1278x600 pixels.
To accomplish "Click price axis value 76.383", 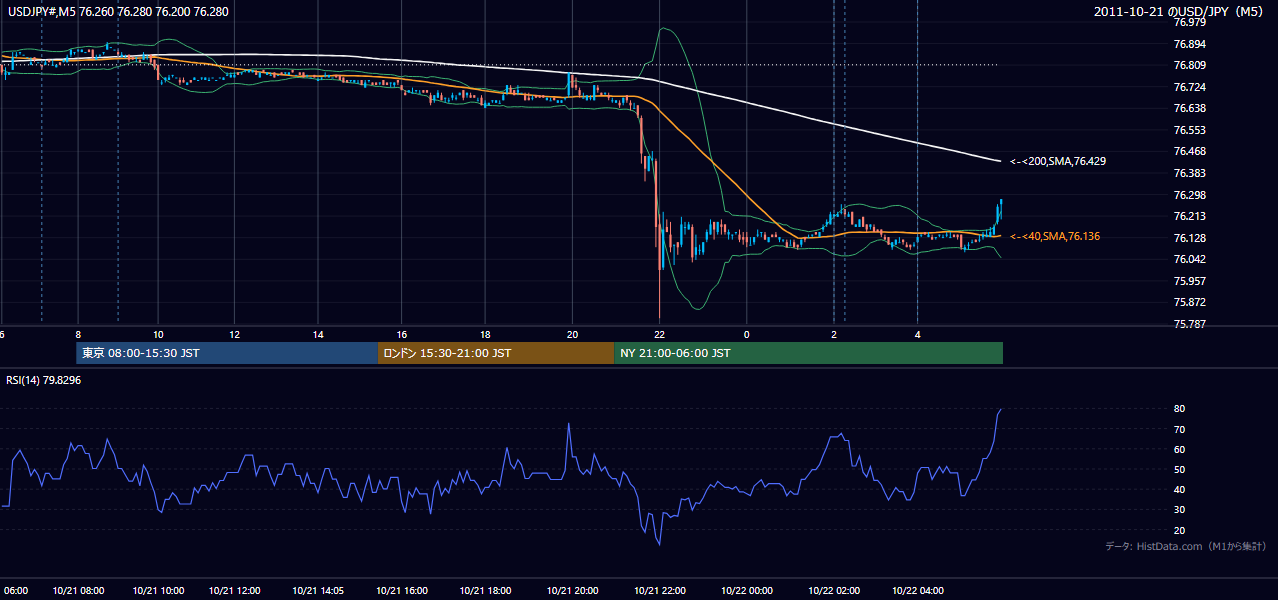I will point(1188,173).
